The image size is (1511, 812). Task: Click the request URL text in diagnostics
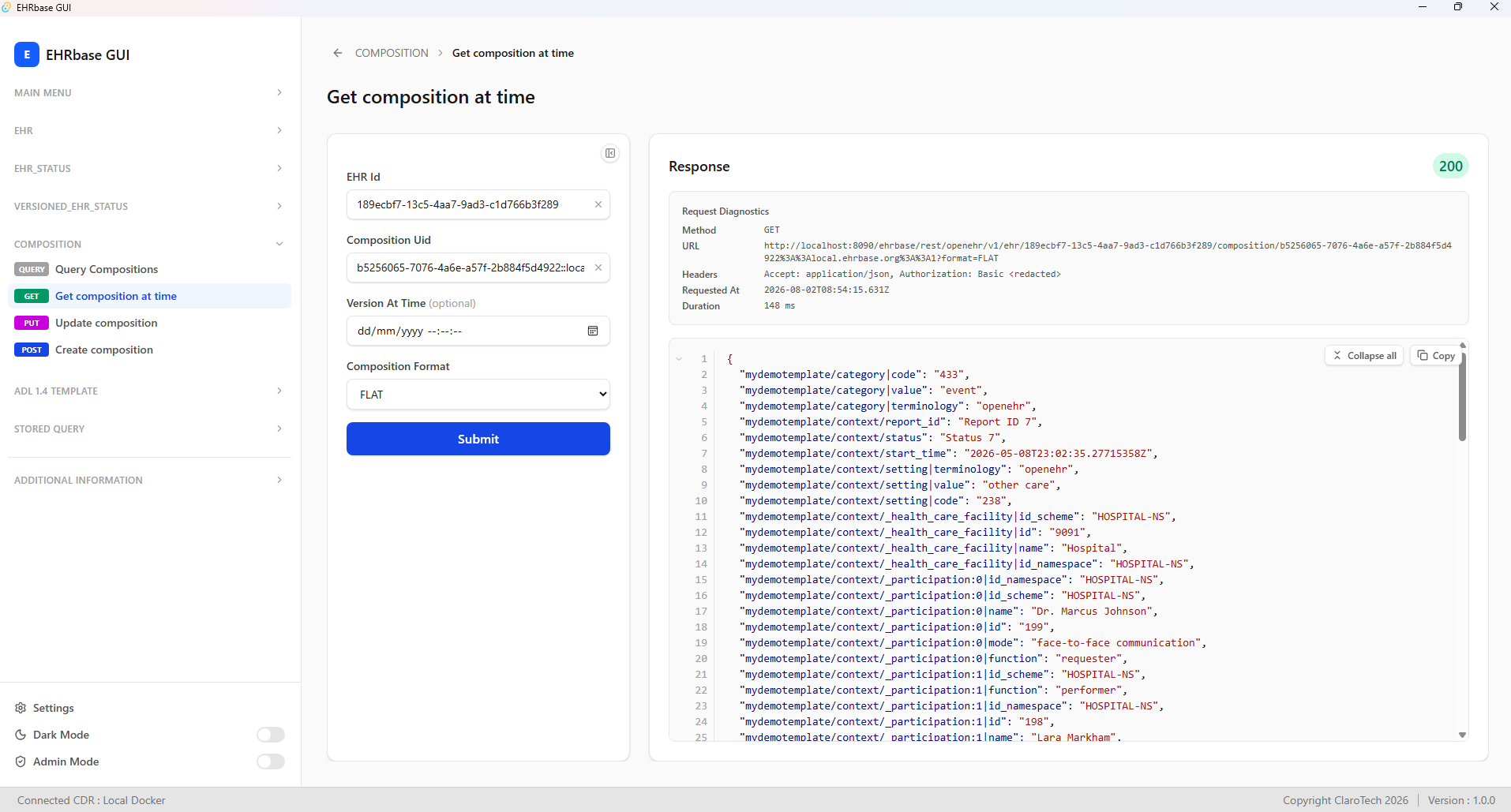pyautogui.click(x=1108, y=252)
